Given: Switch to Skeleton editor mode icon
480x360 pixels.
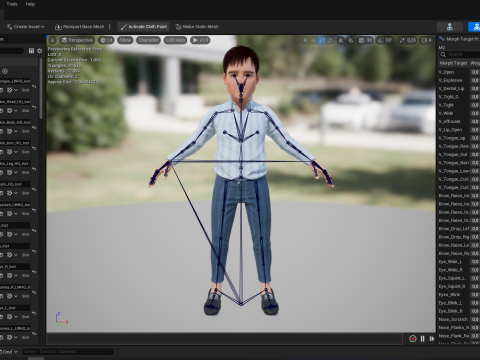Looking at the screenshot, I should tap(450, 27).
